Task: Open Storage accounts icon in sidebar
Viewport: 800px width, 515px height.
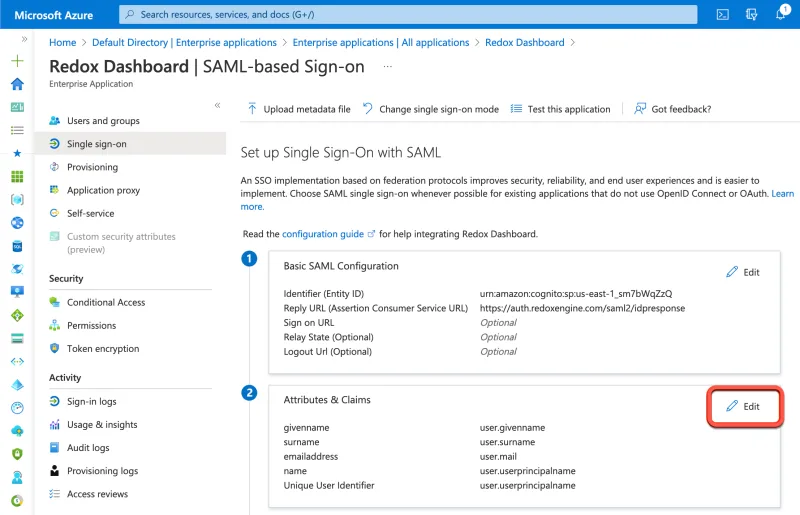Action: tap(17, 338)
